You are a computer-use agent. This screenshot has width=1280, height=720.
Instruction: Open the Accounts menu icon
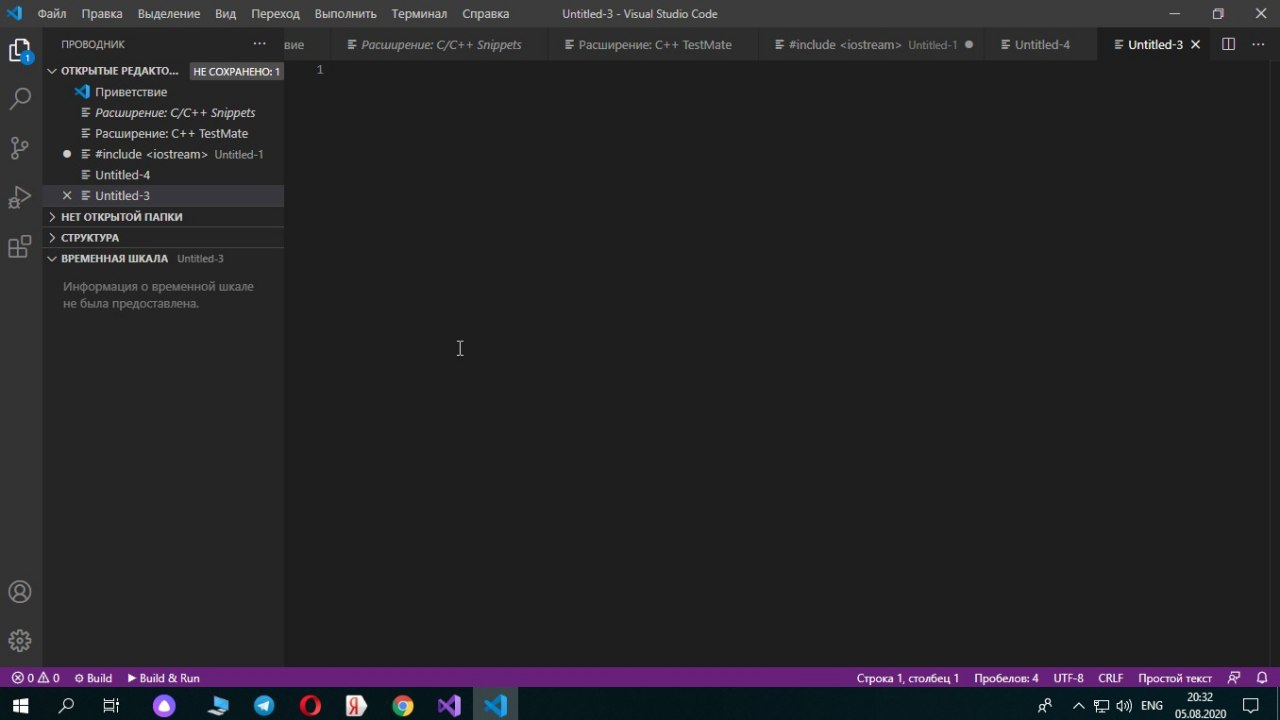pyautogui.click(x=20, y=592)
